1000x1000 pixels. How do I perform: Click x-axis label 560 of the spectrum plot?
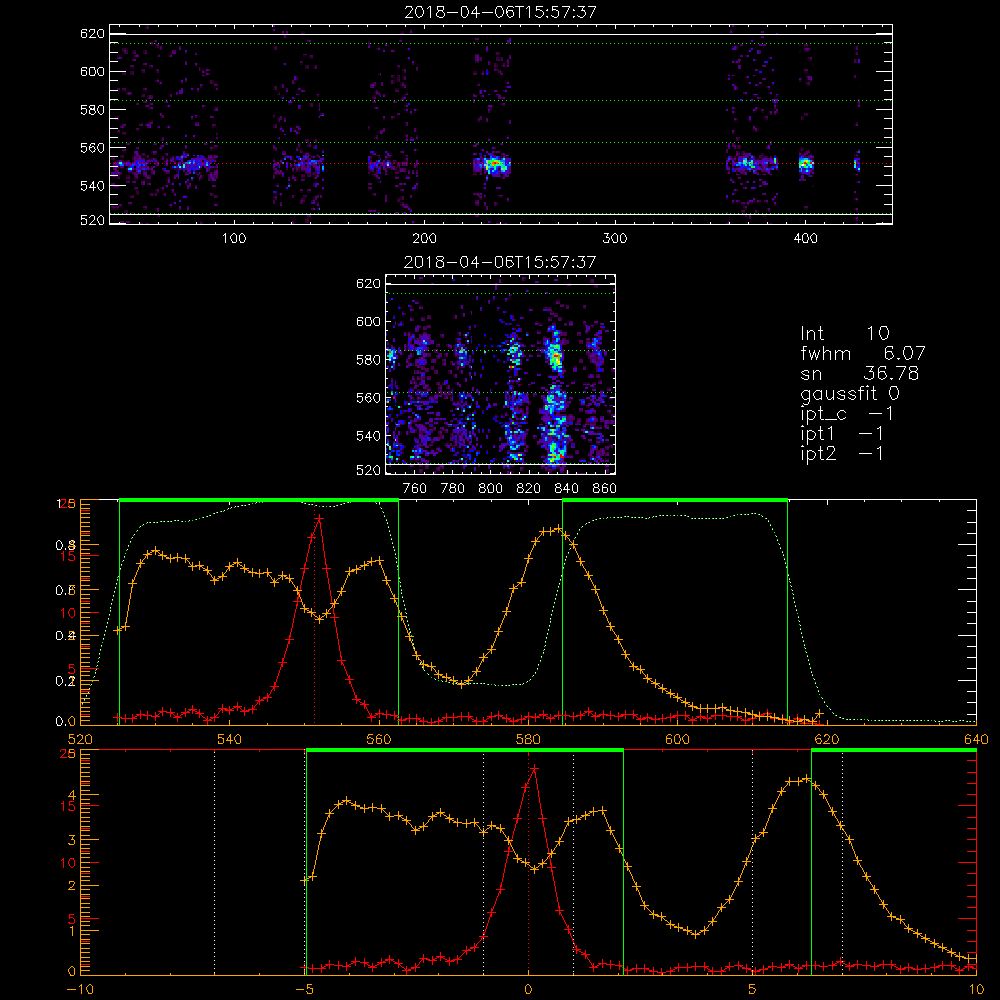point(379,740)
